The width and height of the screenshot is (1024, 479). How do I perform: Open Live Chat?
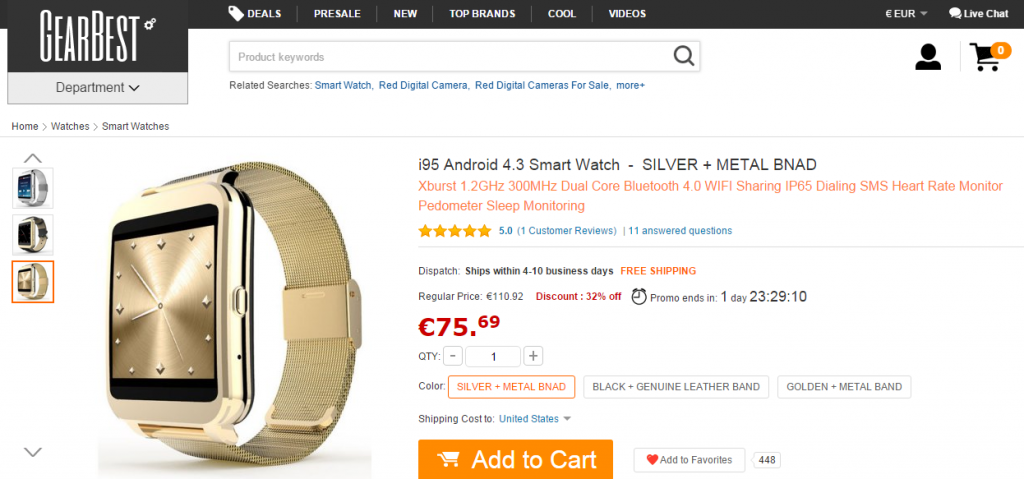tap(978, 14)
